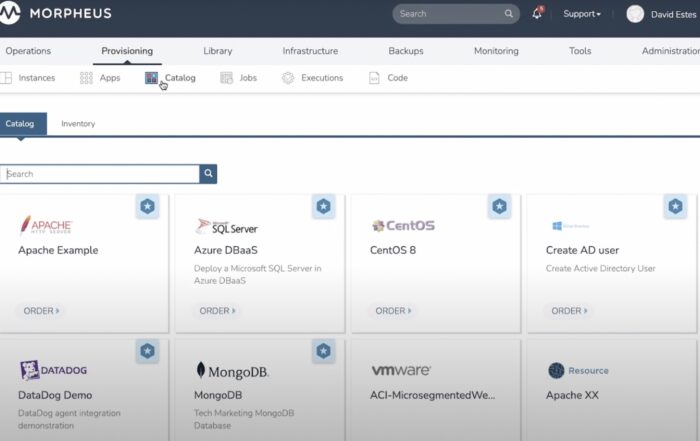The width and height of the screenshot is (700, 441).
Task: Click the Apache logo on Apache Example
Action: 46,225
